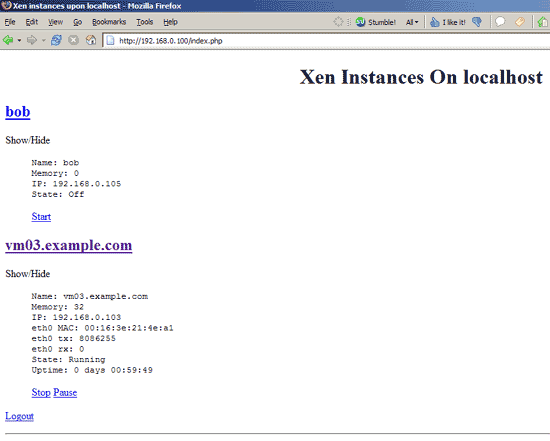Click the thumbs-down dislike icon

point(477,22)
